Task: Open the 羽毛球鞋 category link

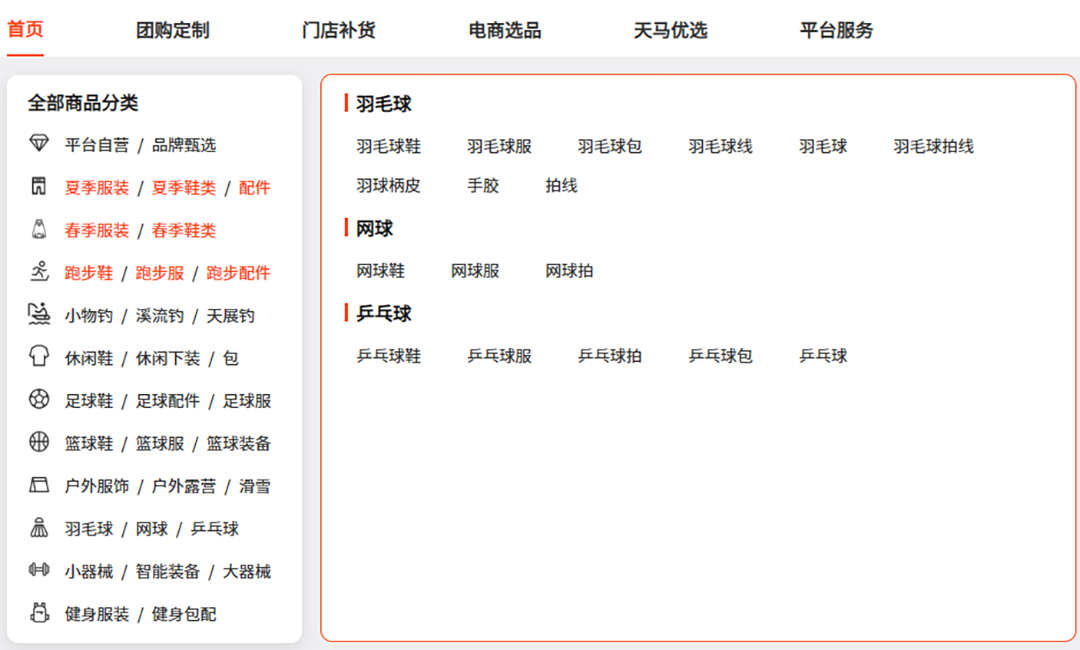Action: click(390, 145)
